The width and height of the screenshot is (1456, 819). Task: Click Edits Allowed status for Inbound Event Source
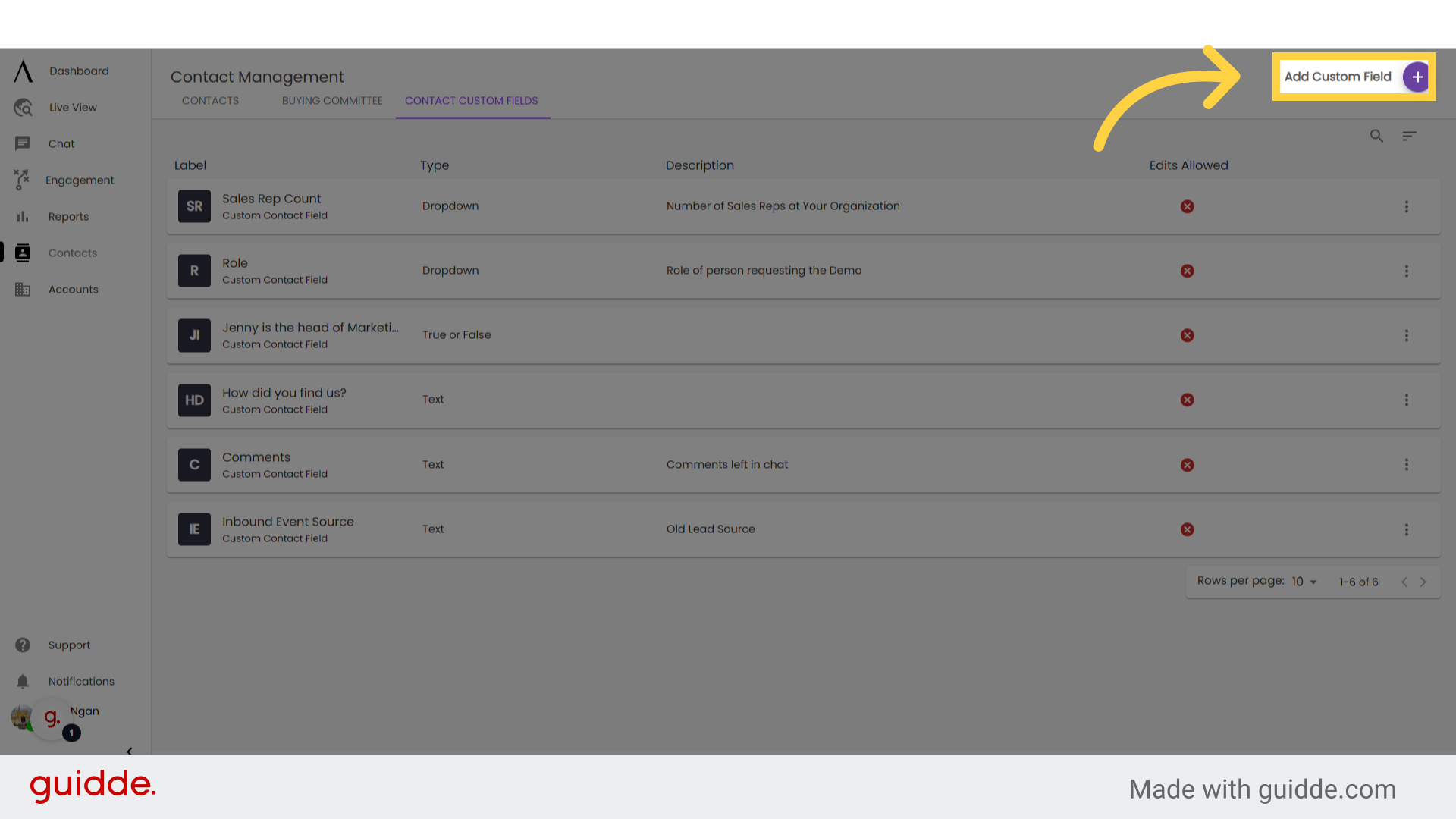point(1188,530)
